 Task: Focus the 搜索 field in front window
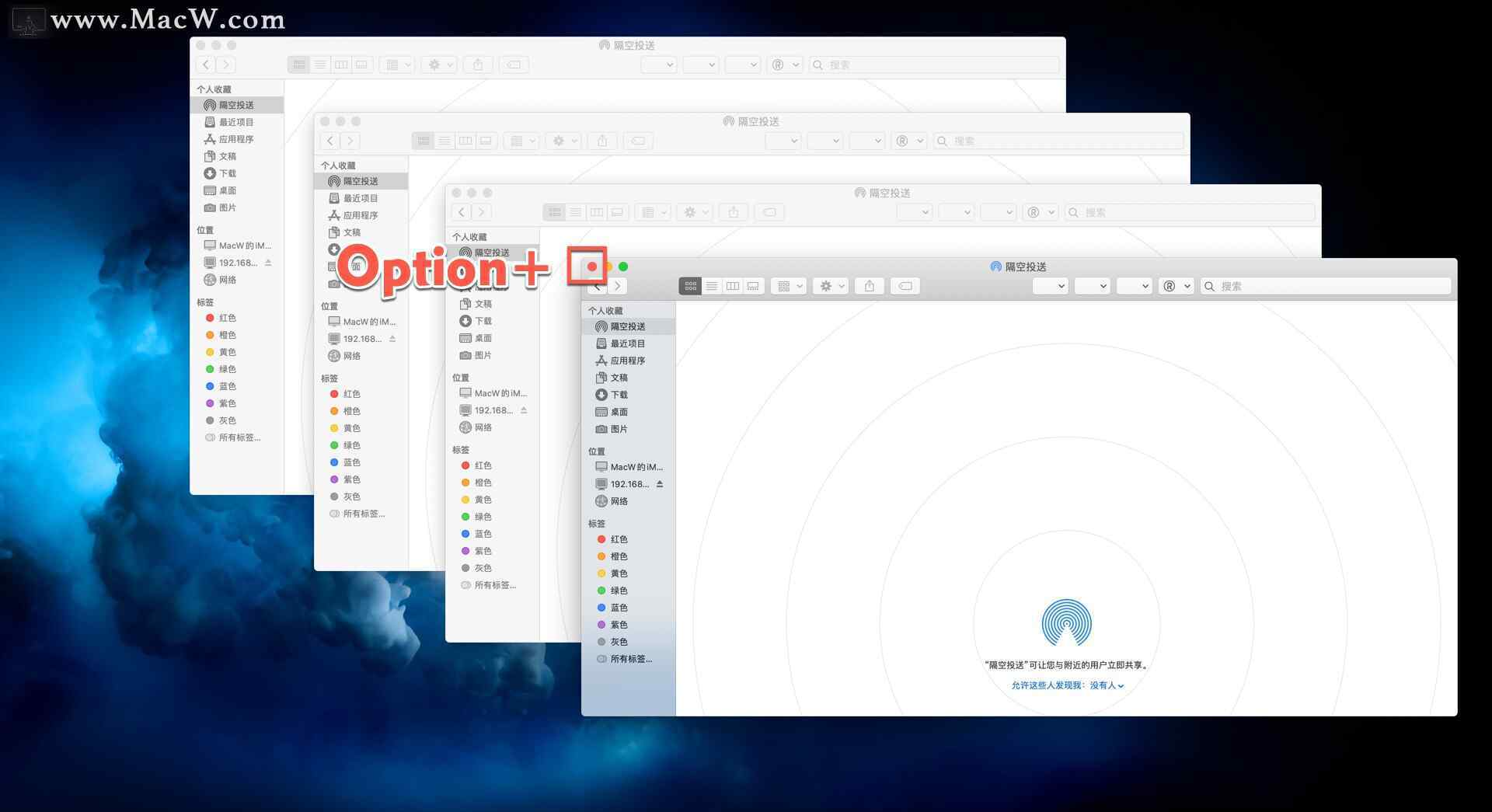coord(1326,286)
